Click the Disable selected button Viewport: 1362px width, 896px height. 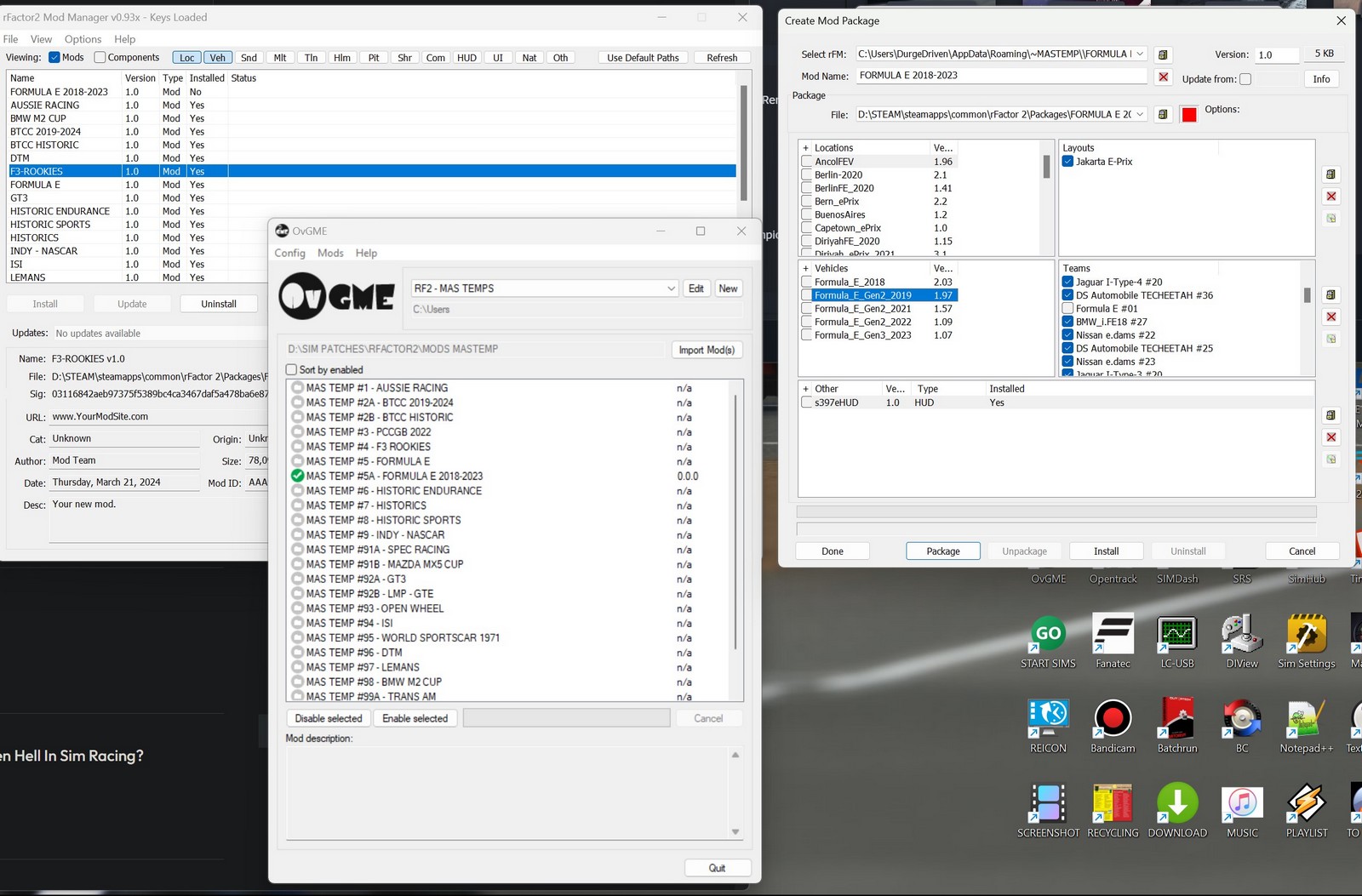[329, 719]
